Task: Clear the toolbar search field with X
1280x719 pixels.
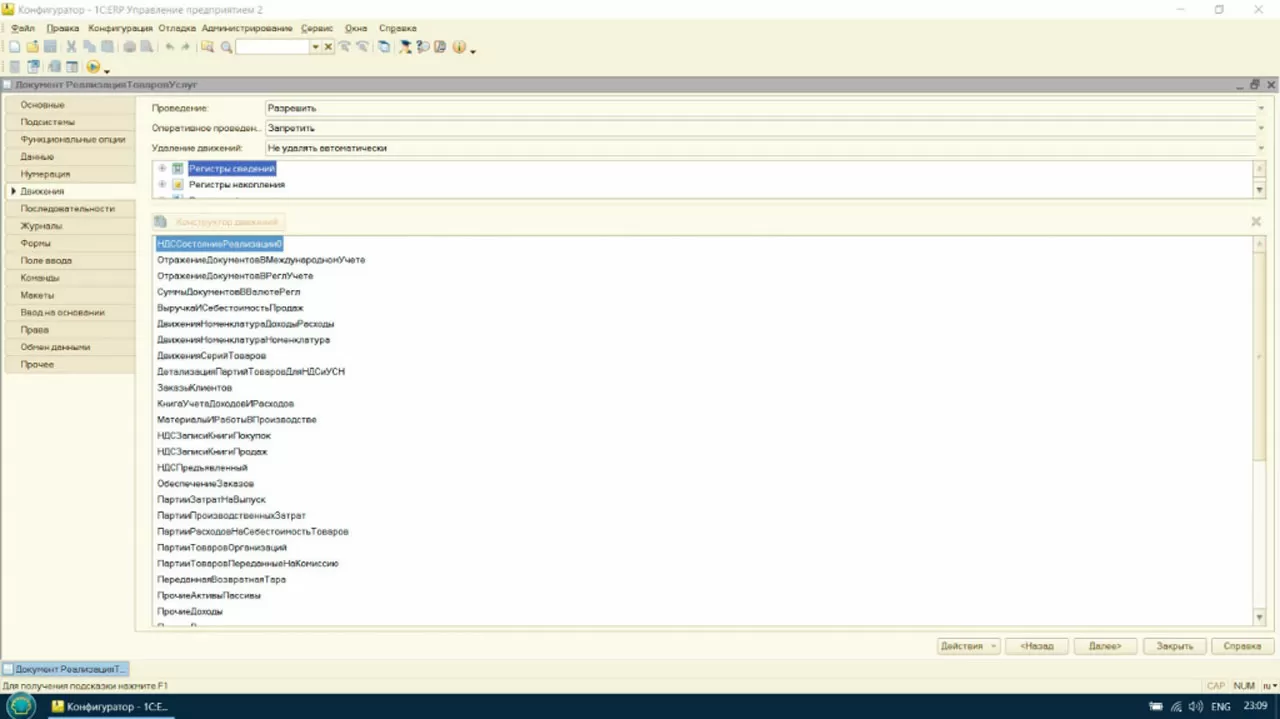Action: pyautogui.click(x=328, y=47)
